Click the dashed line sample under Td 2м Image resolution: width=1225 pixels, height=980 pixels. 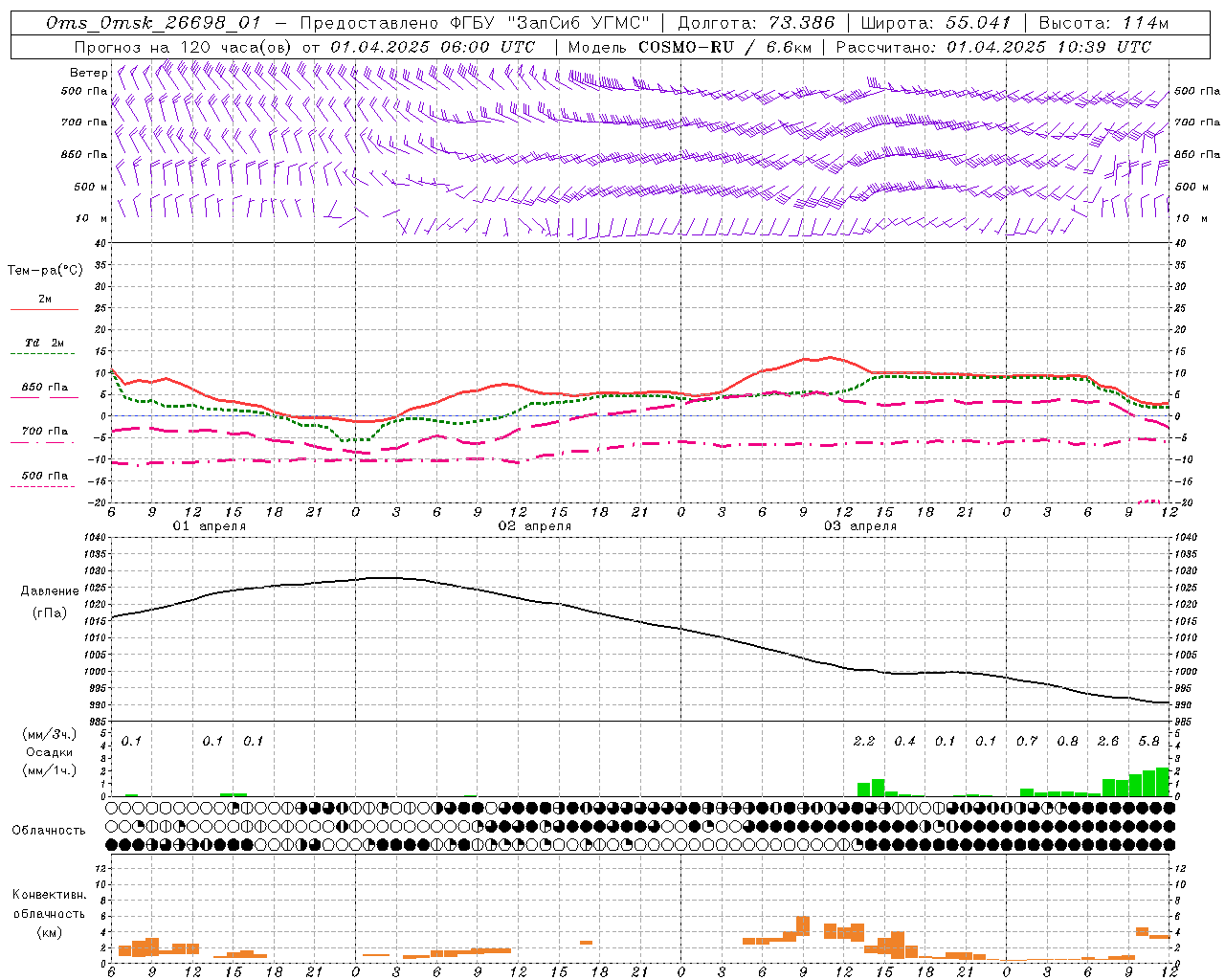coord(42,354)
